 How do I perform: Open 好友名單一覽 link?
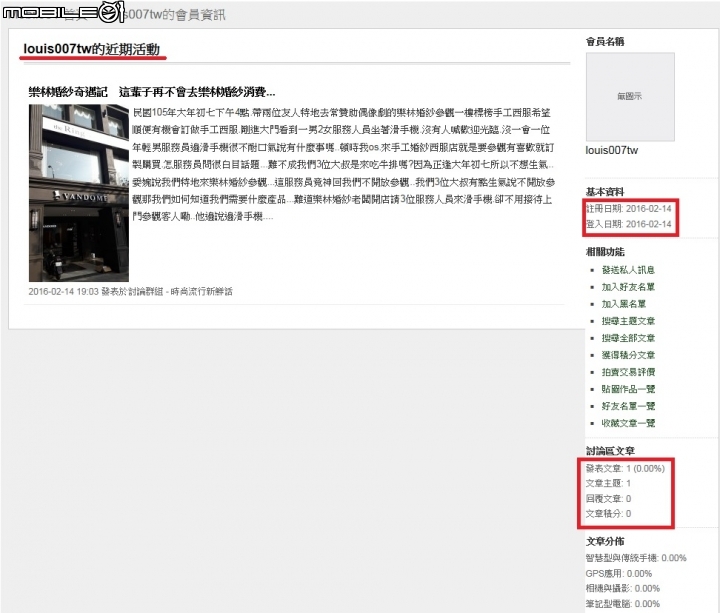(x=628, y=406)
